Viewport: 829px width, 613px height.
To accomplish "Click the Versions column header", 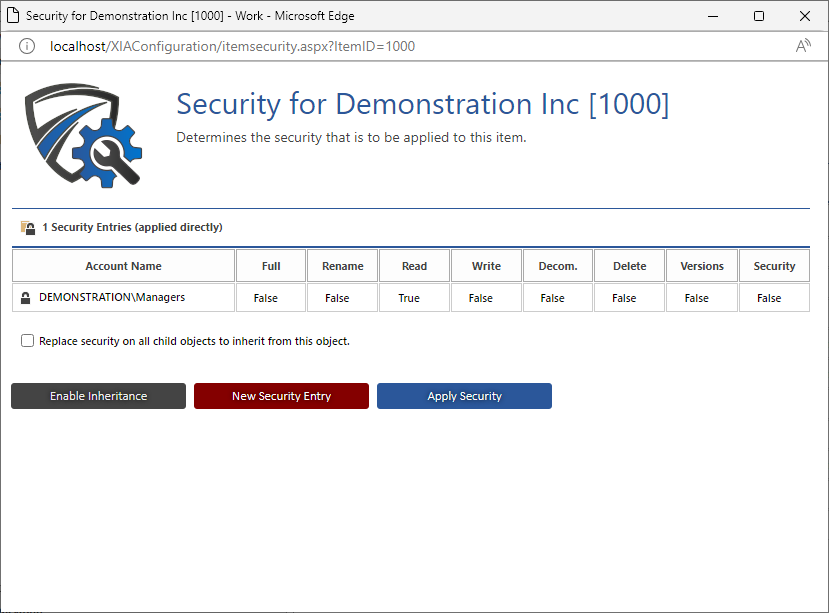I will (702, 266).
